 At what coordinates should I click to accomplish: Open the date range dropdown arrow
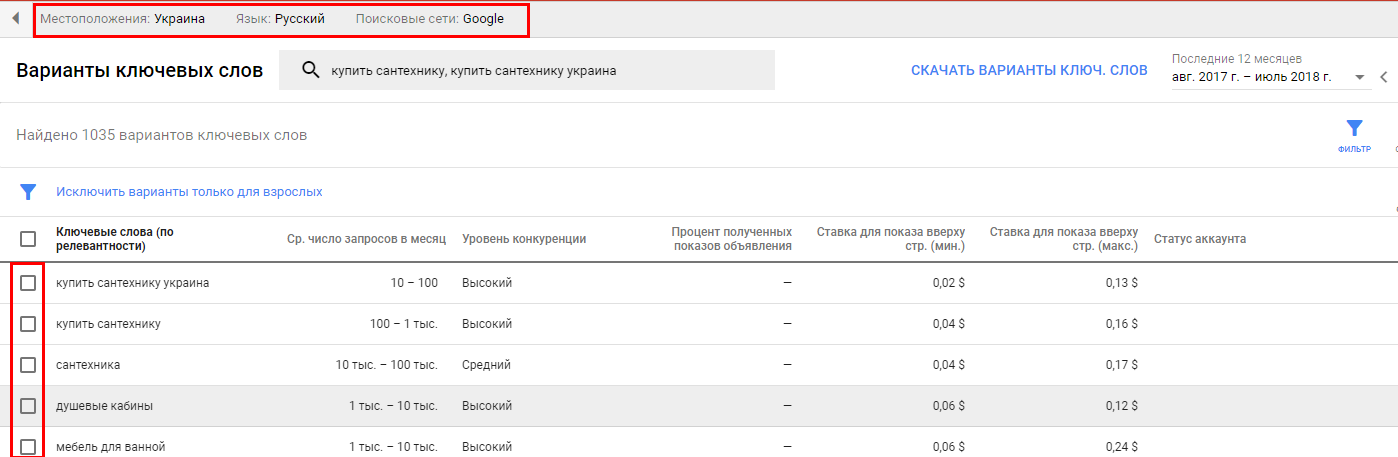[x=1360, y=78]
